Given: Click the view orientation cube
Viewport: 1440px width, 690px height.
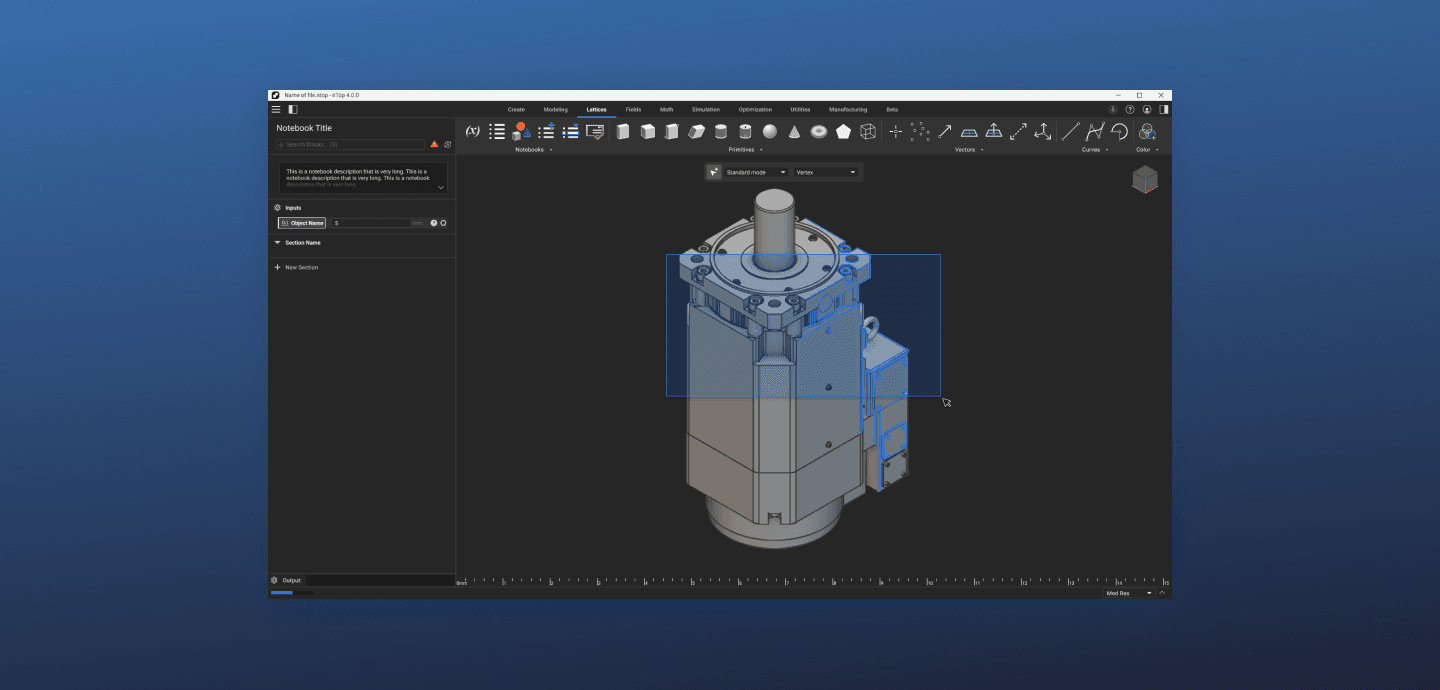Looking at the screenshot, I should [1145, 180].
